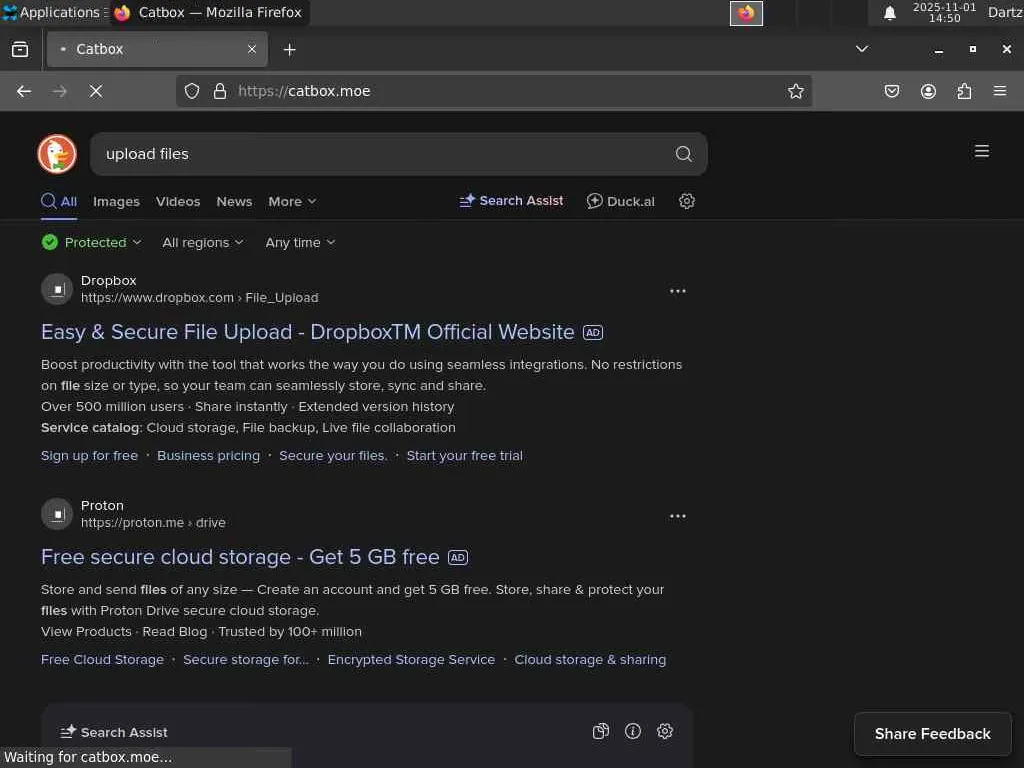This screenshot has width=1024, height=768.
Task: Open the notification bell
Action: coord(889,13)
